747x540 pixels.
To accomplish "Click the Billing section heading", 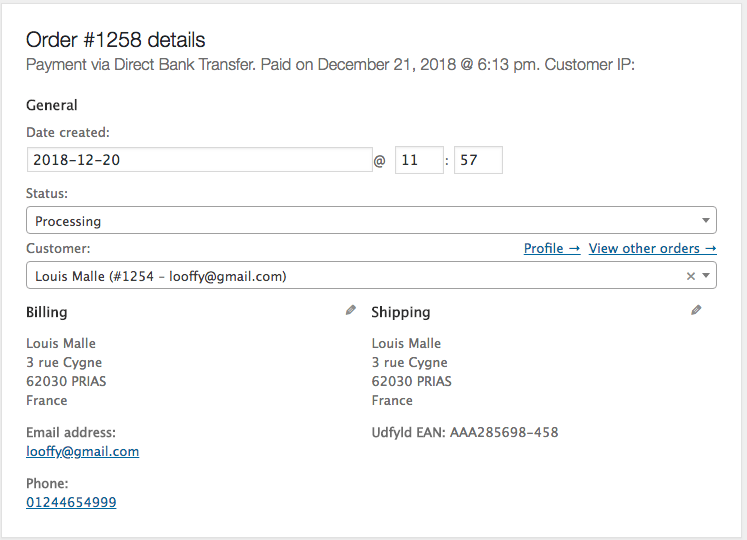I will pyautogui.click(x=47, y=312).
